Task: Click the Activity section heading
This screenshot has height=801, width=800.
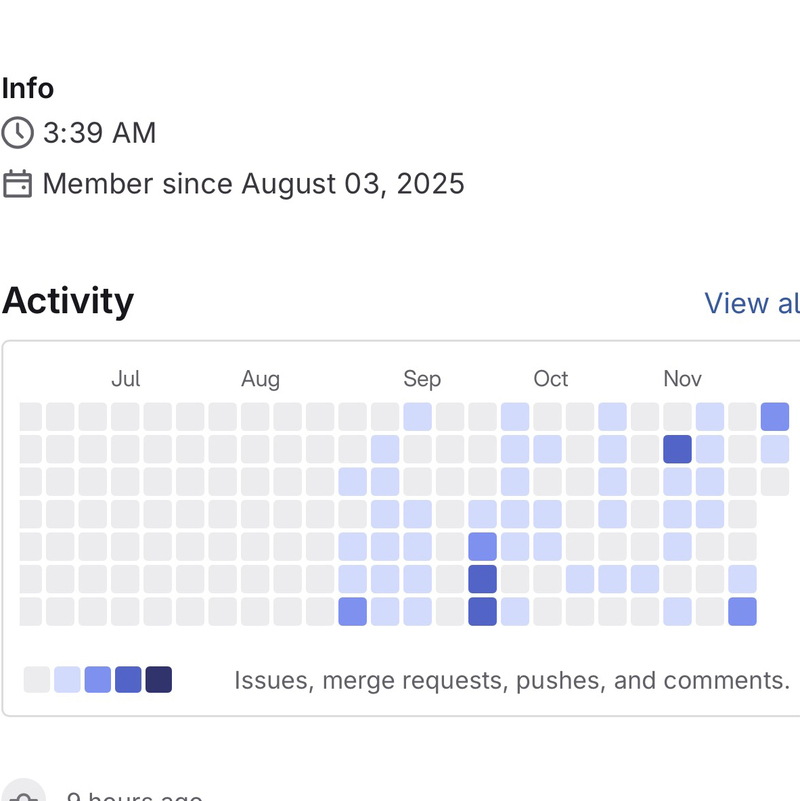Action: [68, 301]
